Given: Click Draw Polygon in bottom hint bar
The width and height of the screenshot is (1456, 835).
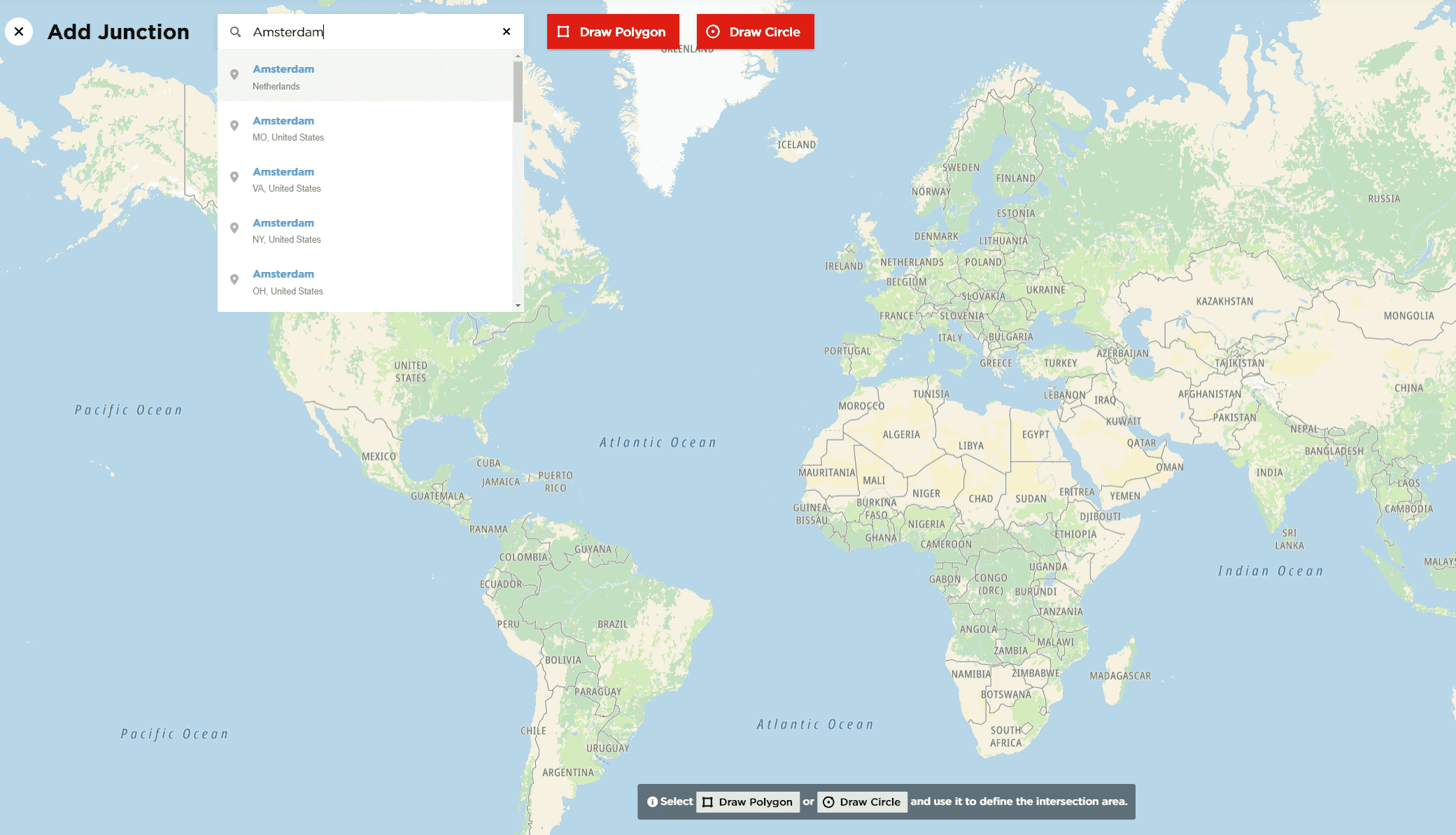Looking at the screenshot, I should pyautogui.click(x=748, y=802).
